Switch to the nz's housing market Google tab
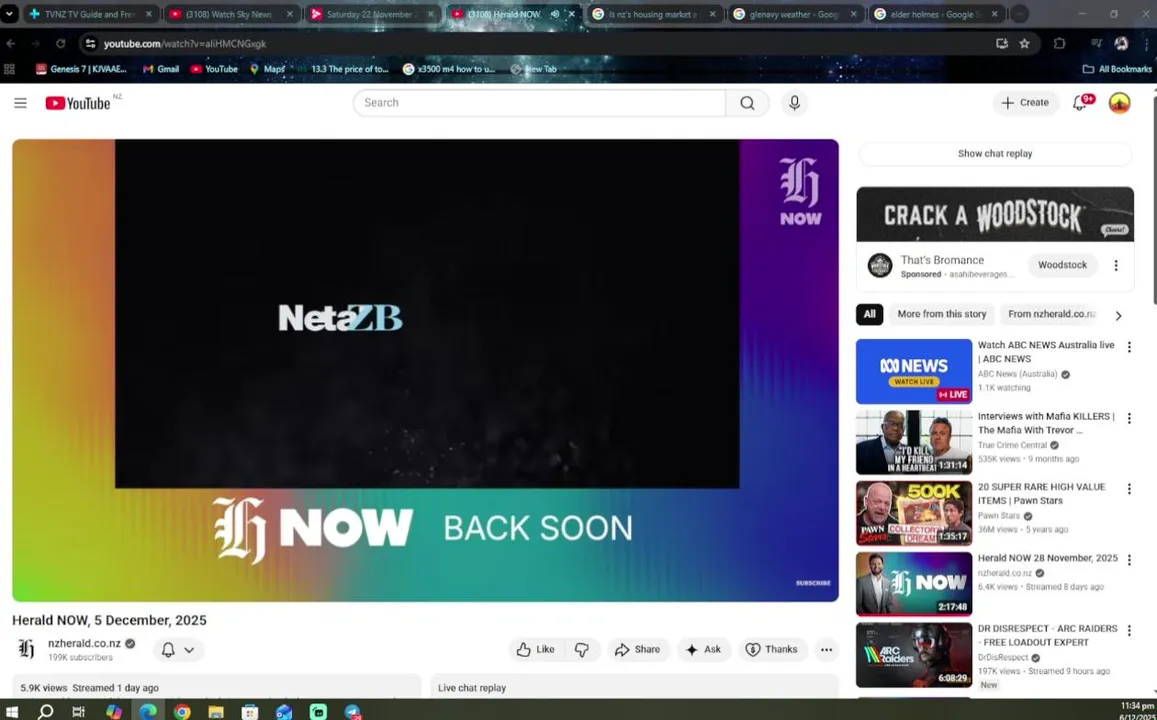This screenshot has width=1157, height=720. 654,14
